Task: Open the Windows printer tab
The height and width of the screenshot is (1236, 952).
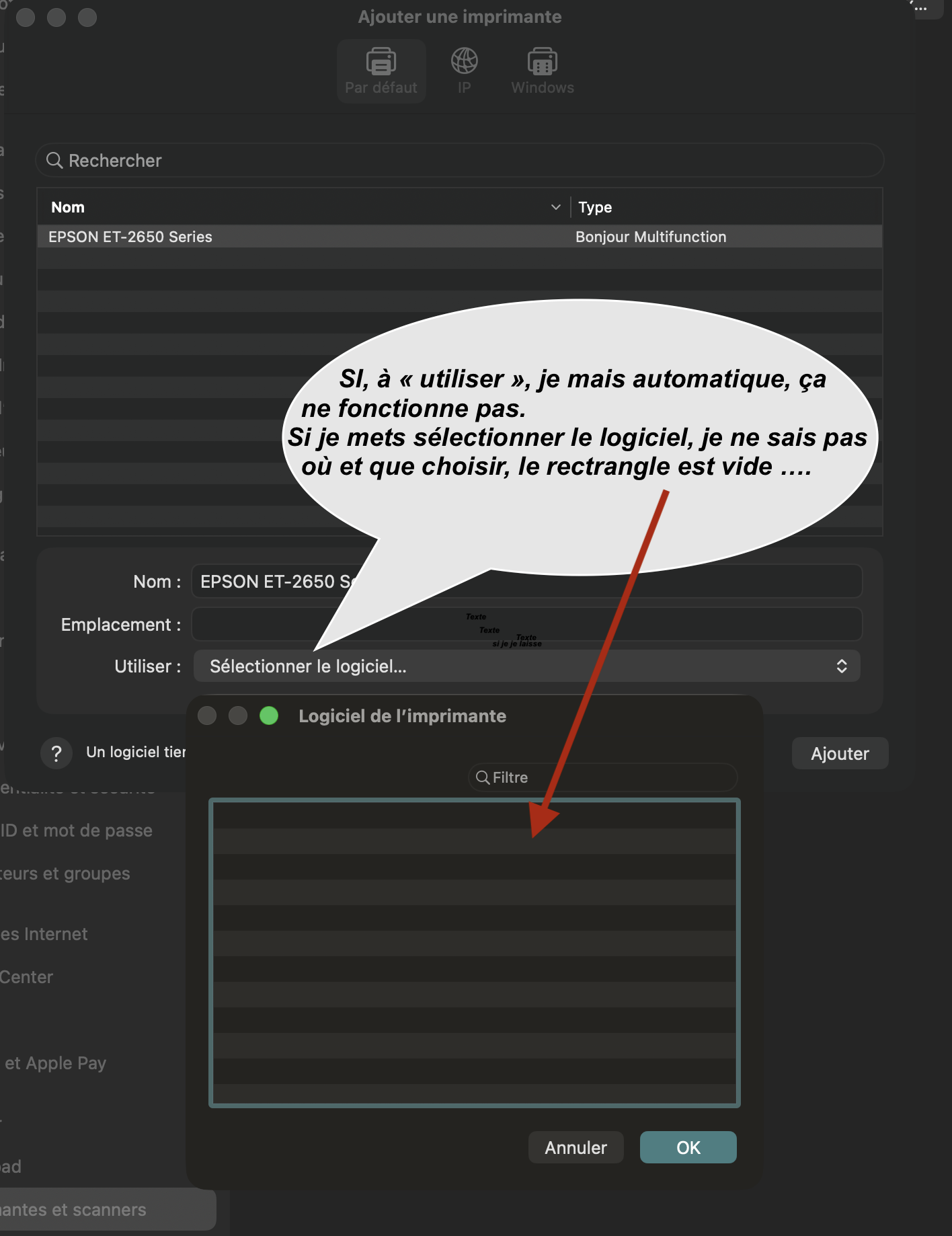Action: tap(543, 71)
